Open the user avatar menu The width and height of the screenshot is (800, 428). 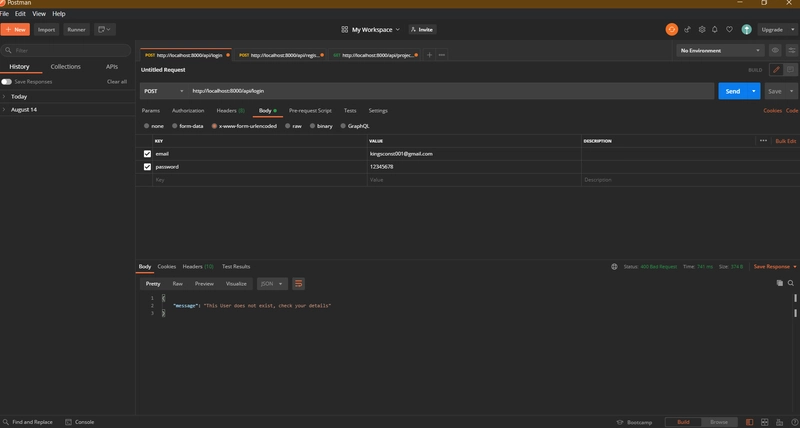pyautogui.click(x=746, y=30)
